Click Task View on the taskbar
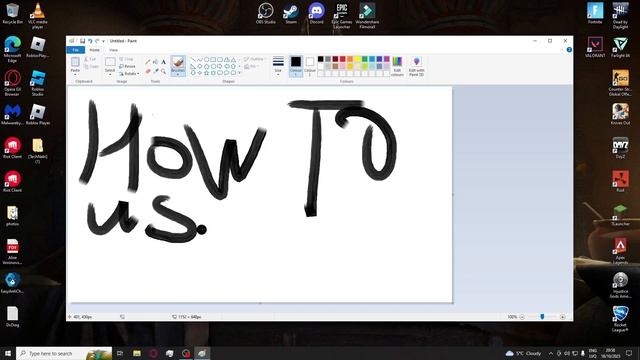This screenshot has width=640, height=360. coord(120,353)
